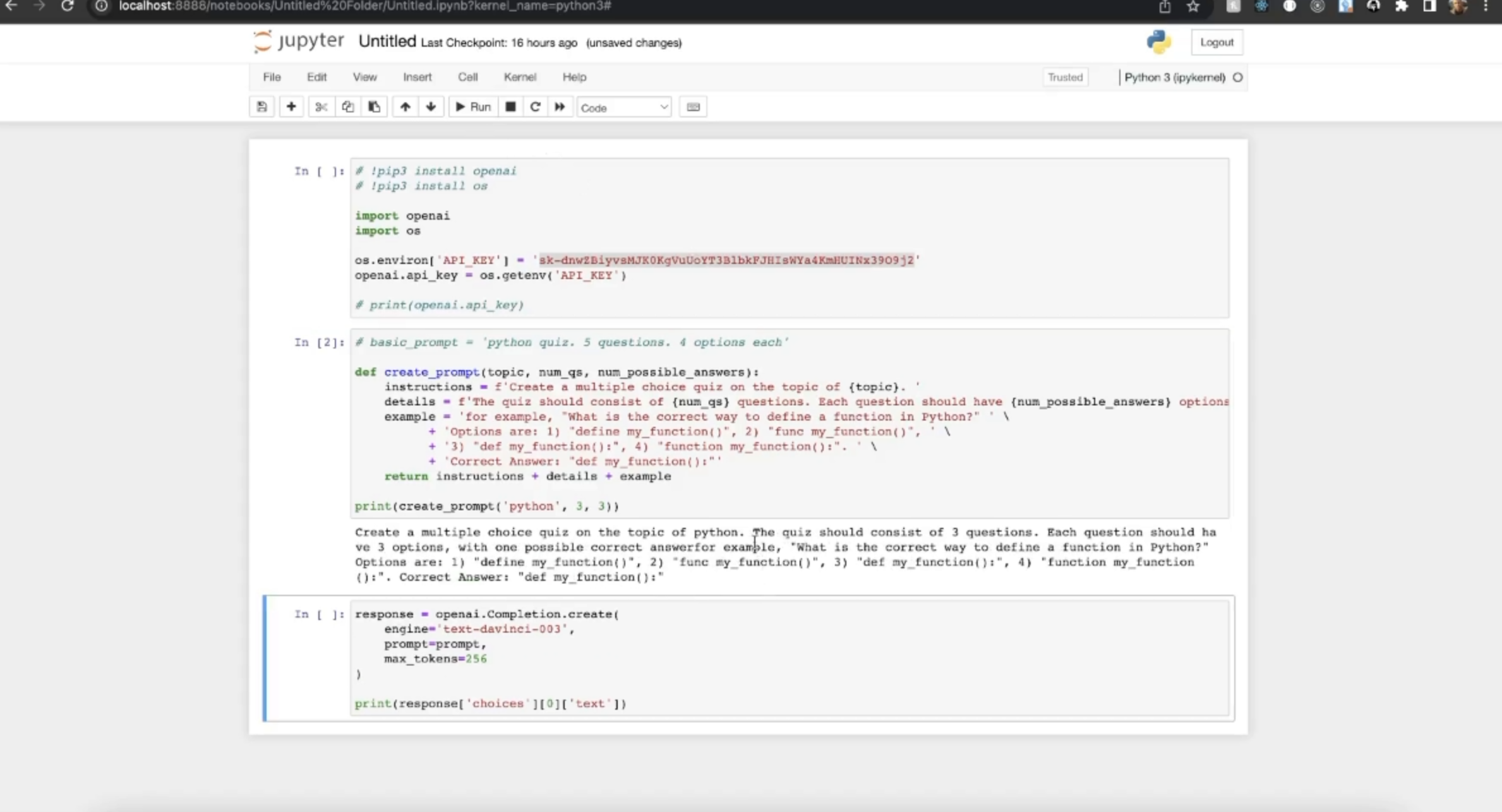
Task: Open the Kernel menu
Action: 519,77
